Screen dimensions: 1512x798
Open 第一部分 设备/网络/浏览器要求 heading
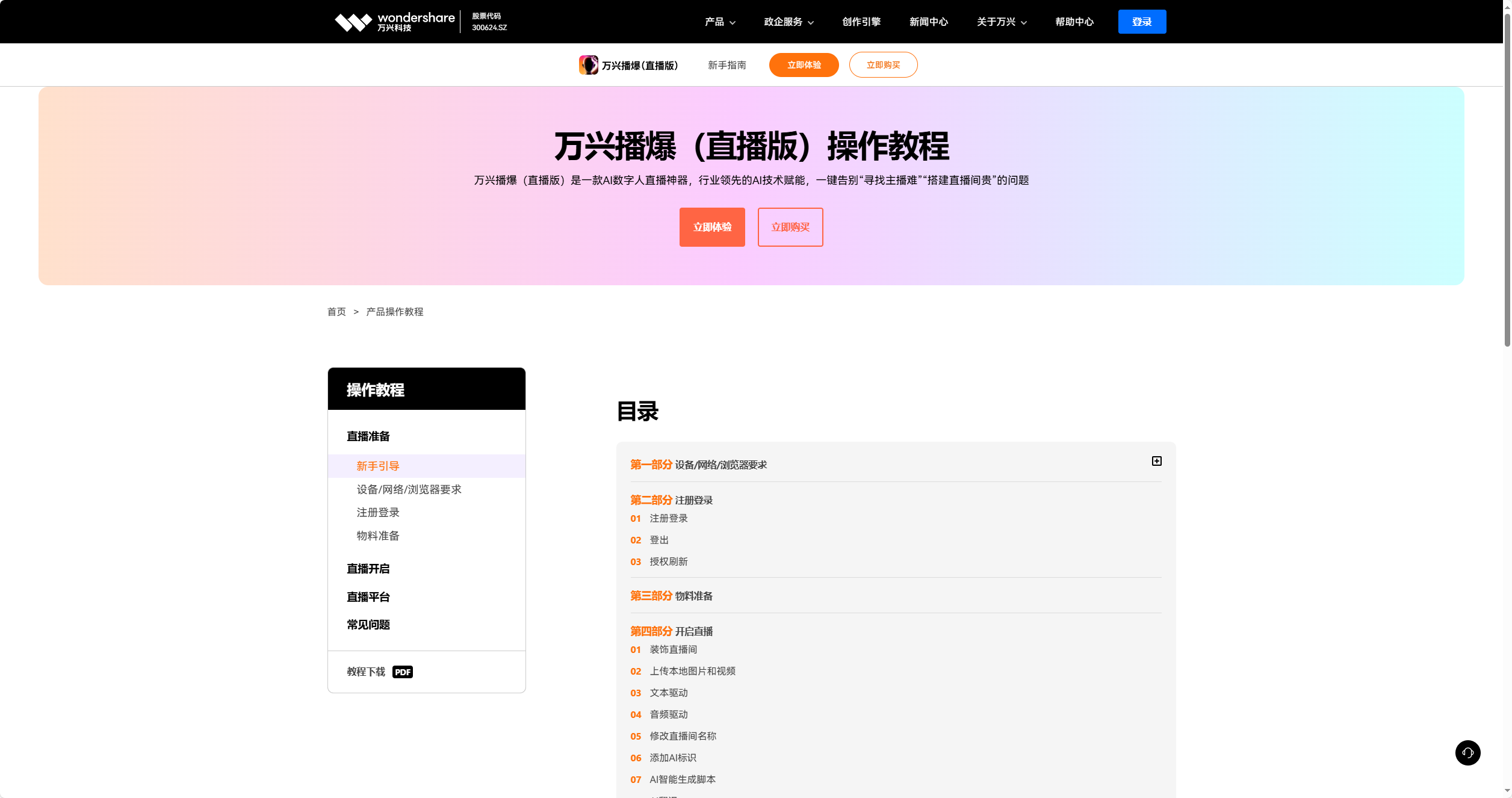699,465
